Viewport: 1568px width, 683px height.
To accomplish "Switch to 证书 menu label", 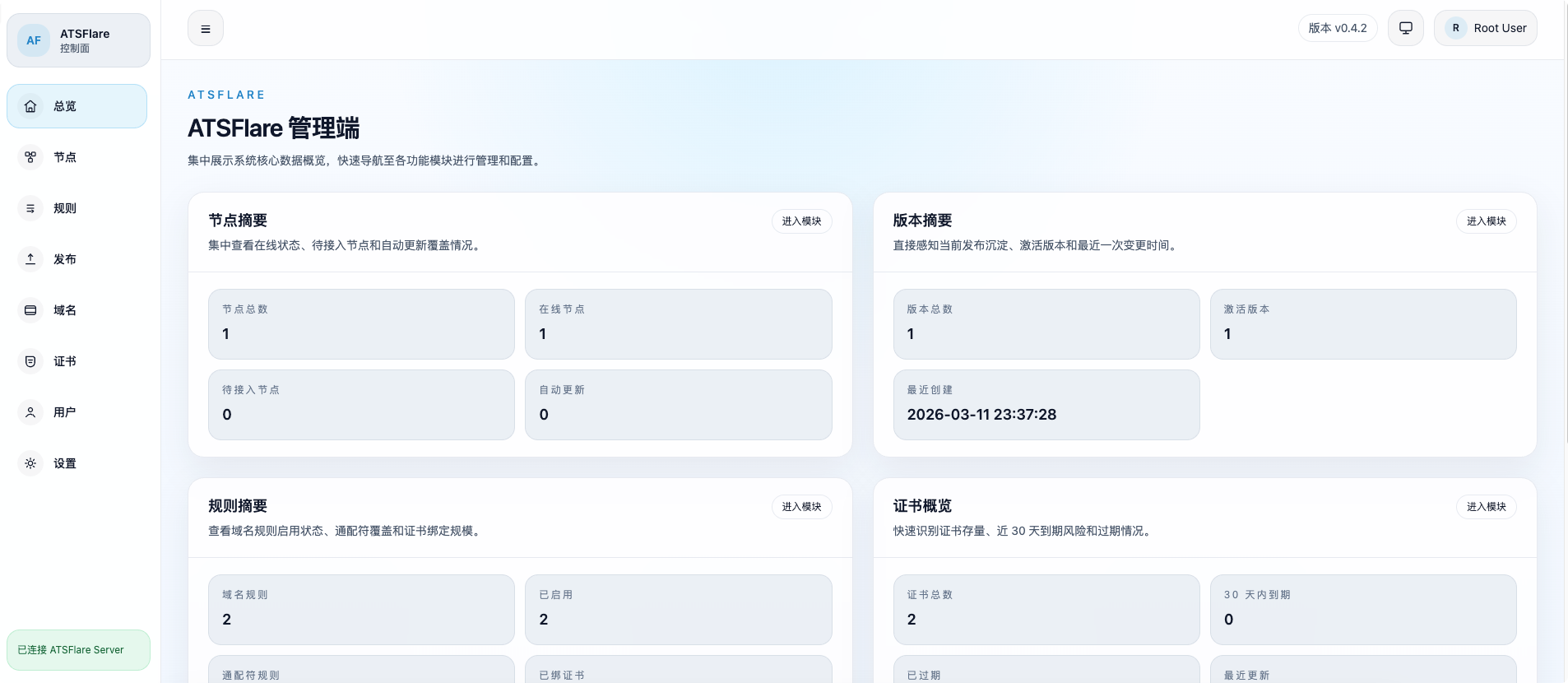I will click(x=65, y=361).
